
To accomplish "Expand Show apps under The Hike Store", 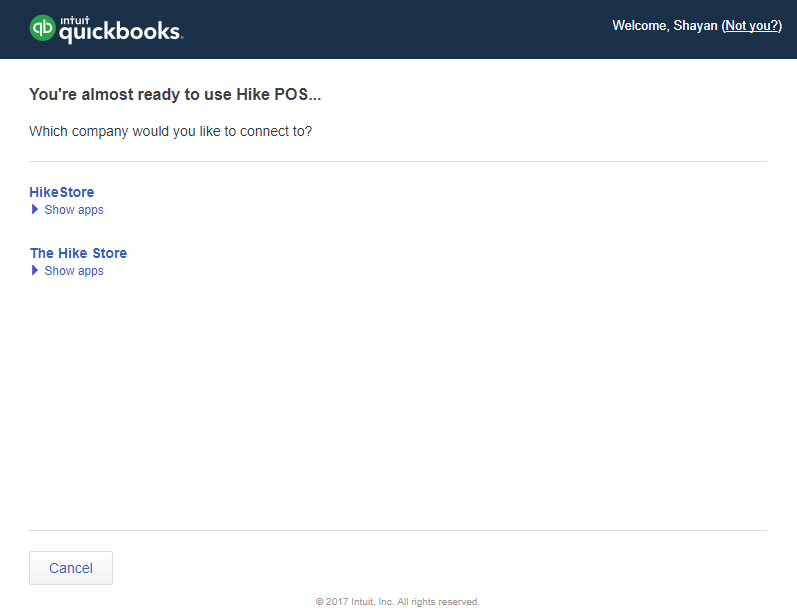I will click(x=68, y=270).
